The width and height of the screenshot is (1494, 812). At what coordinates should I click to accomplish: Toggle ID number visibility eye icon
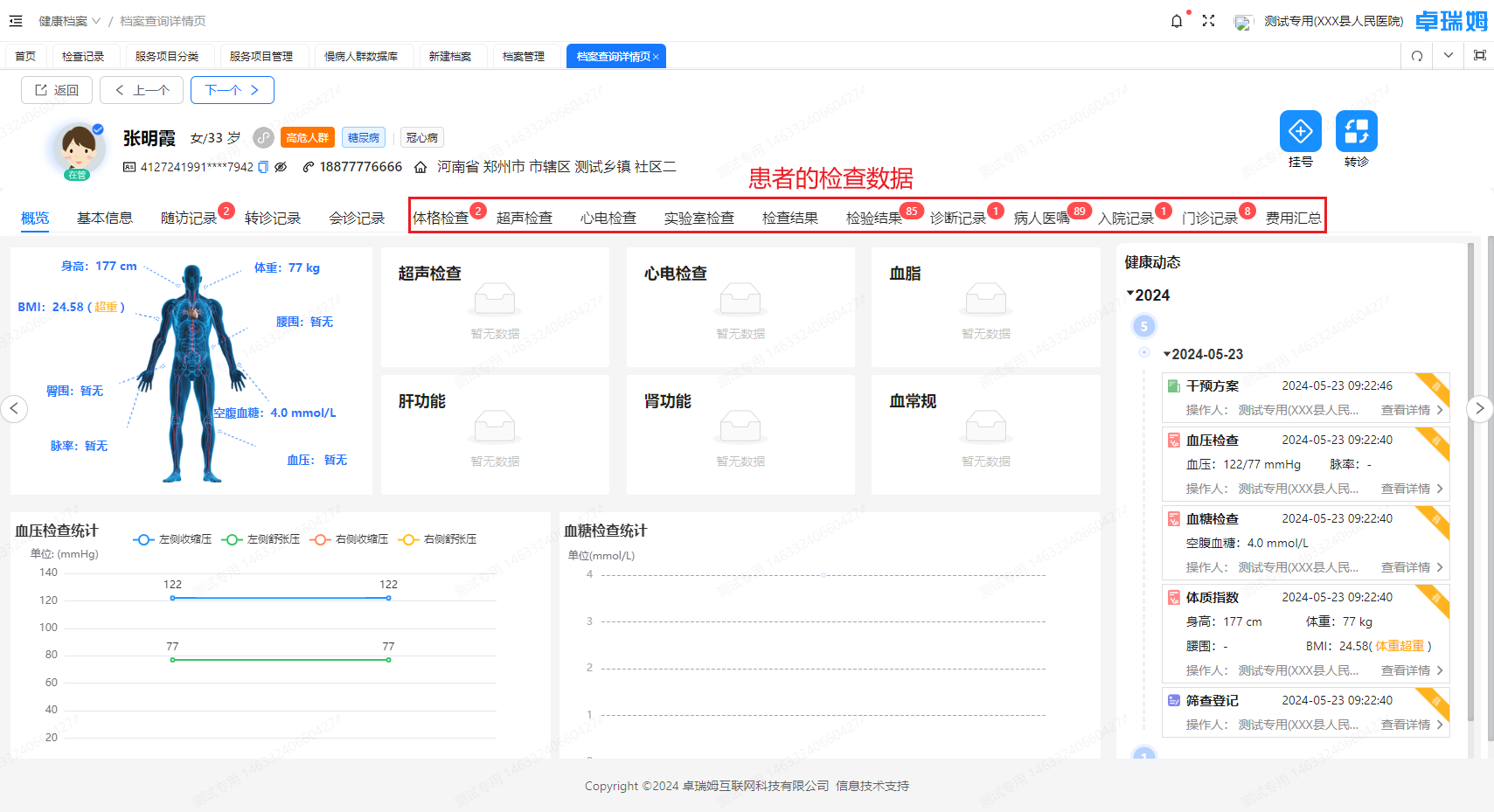coord(281,167)
